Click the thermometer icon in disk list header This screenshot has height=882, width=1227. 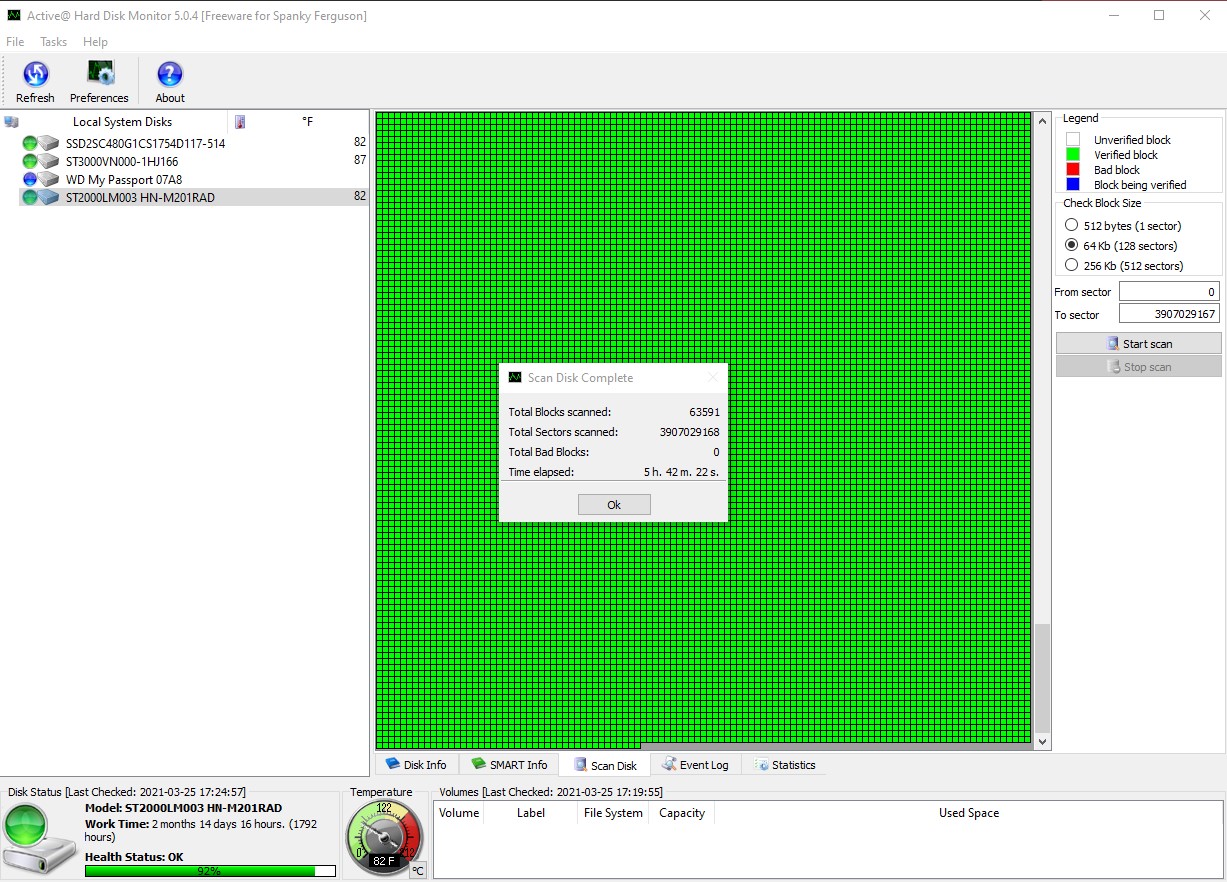240,122
